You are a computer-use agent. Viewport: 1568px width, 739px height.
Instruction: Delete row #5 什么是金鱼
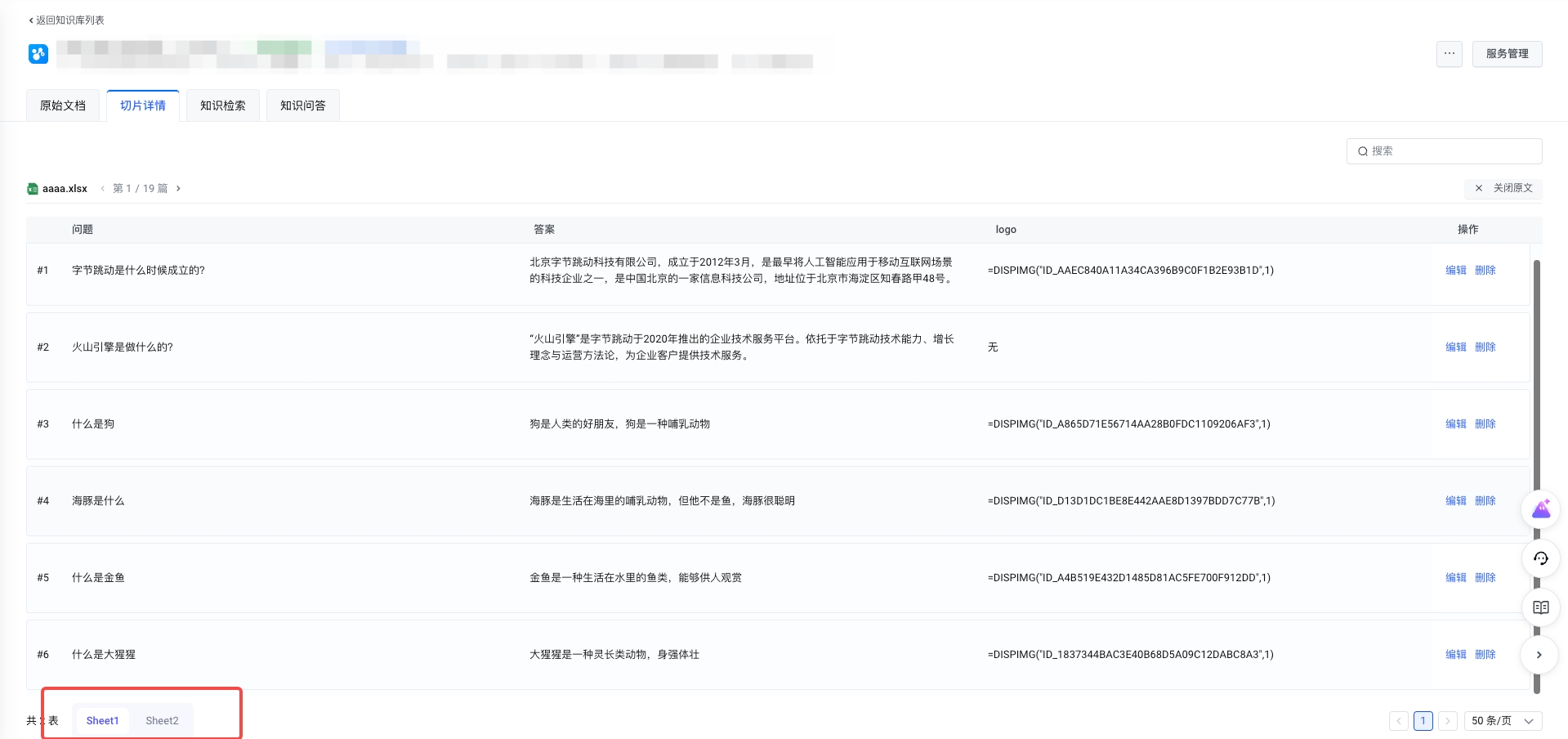pyautogui.click(x=1485, y=578)
